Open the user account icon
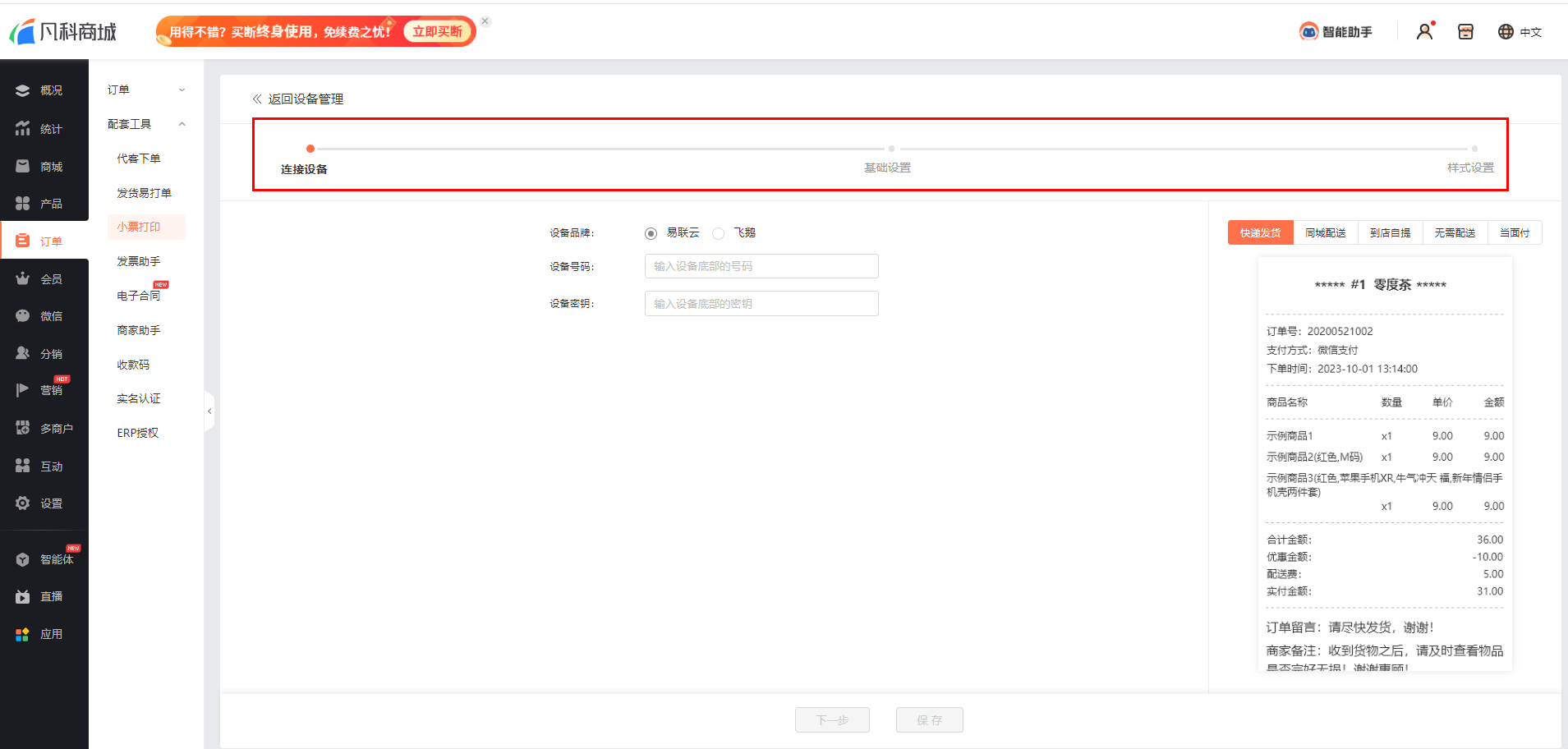Image resolution: width=1568 pixels, height=749 pixels. pyautogui.click(x=1425, y=31)
